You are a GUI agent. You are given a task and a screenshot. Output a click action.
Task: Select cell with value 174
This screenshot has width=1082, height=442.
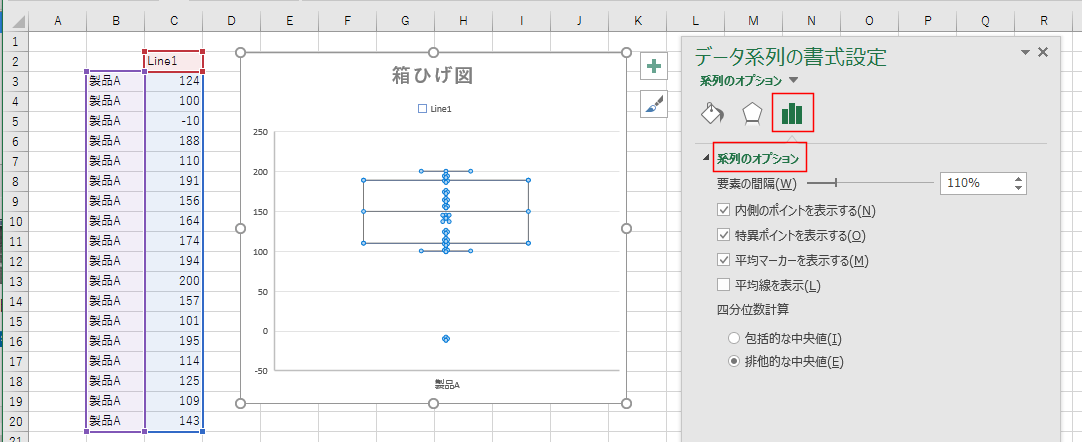174,241
